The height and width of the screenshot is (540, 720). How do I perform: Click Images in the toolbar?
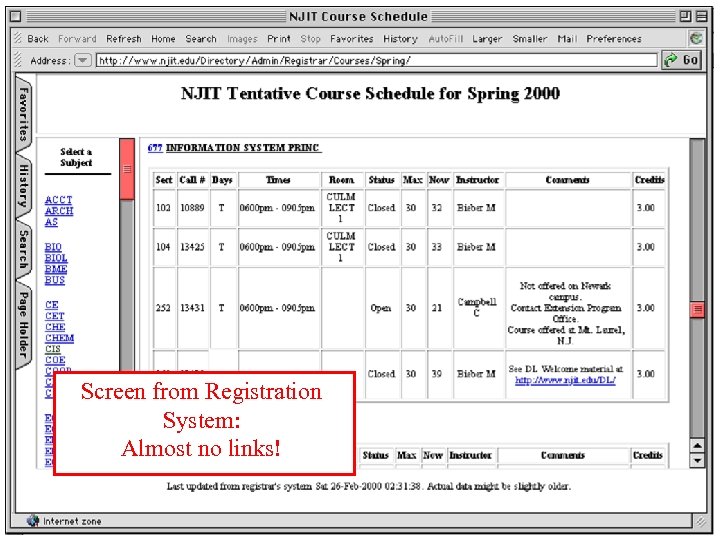(x=242, y=39)
